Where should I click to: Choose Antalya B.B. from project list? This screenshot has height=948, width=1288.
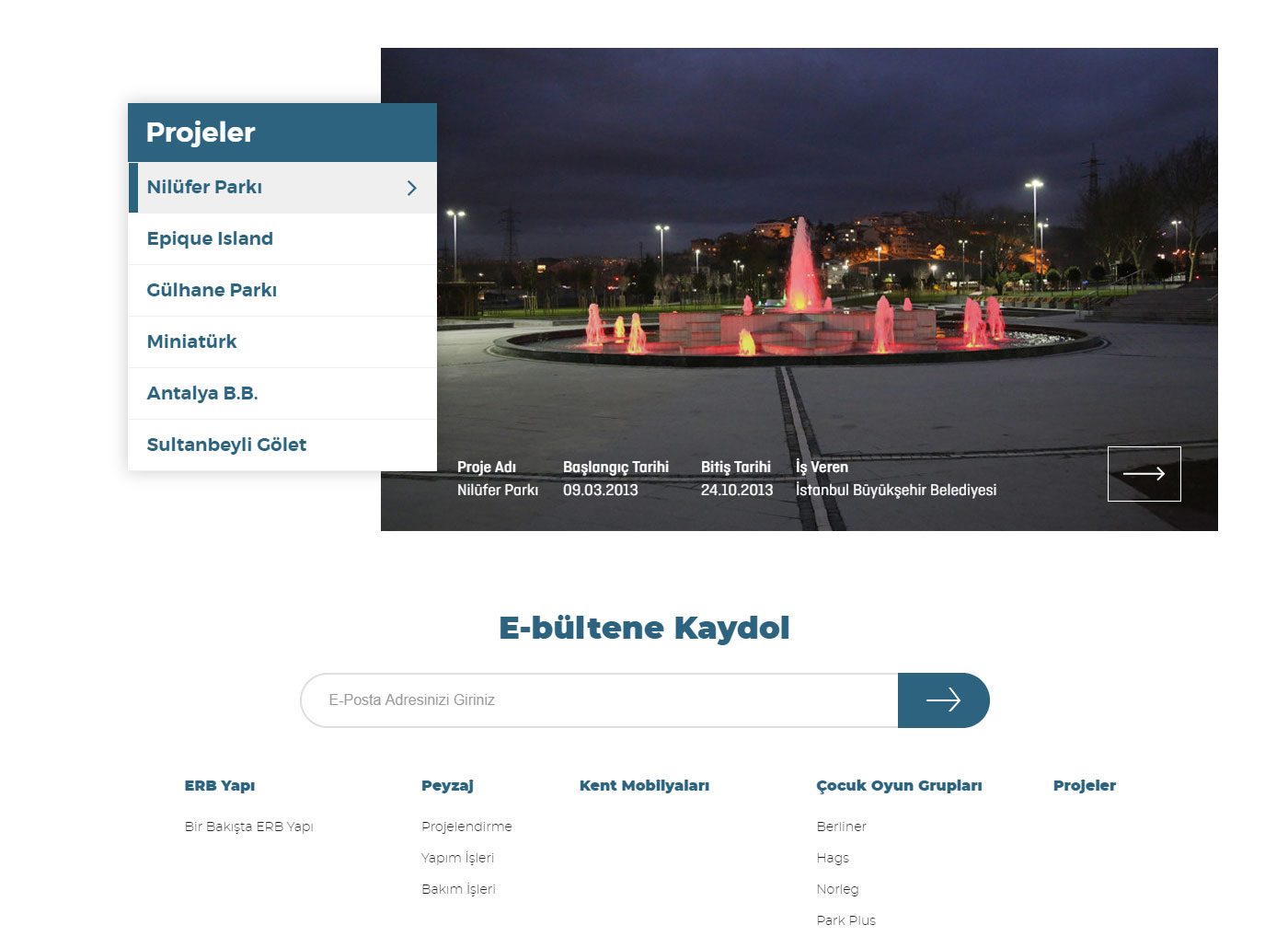[x=202, y=393]
